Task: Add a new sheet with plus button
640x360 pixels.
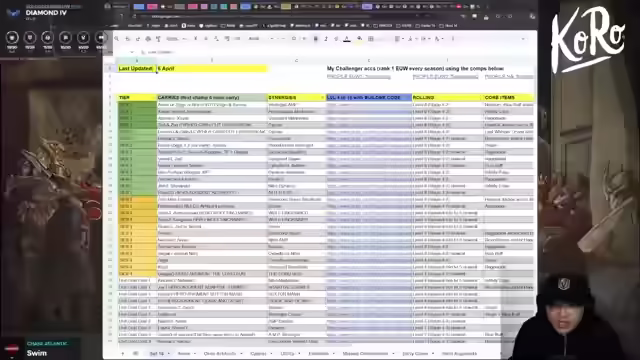Action: pyautogui.click(x=122, y=353)
